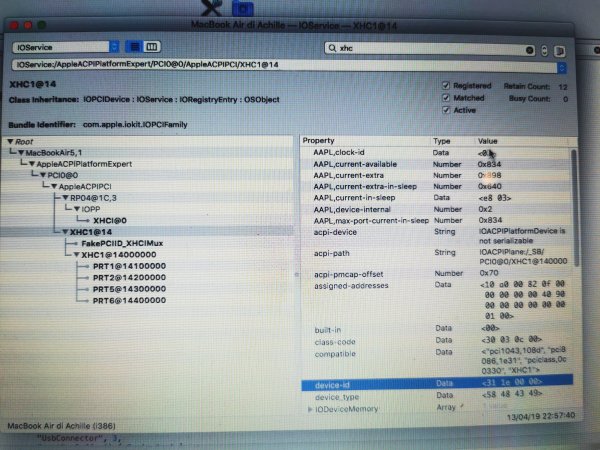Collapse the Root tree node
Screen dimensions: 600x450
[10, 142]
